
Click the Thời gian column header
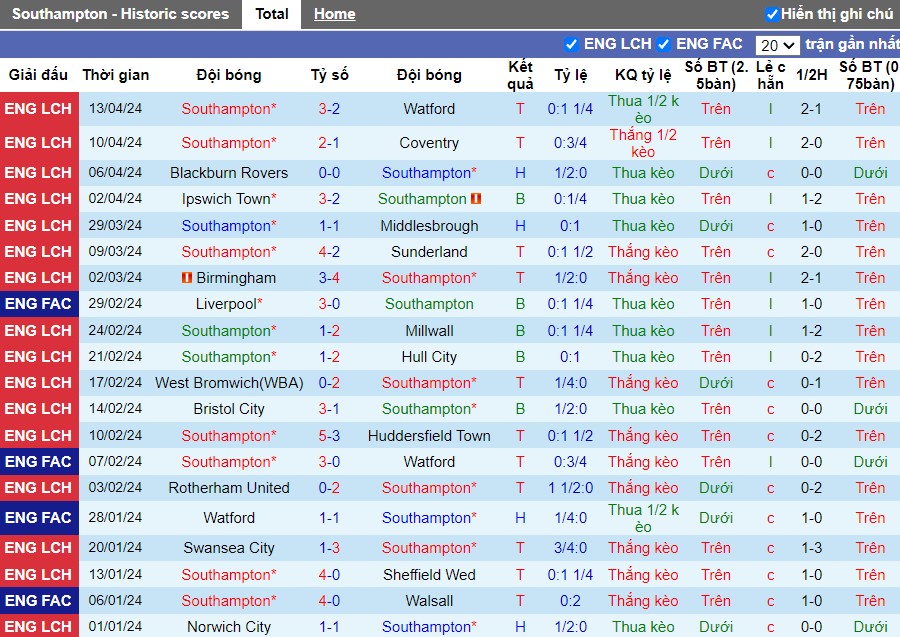tap(115, 75)
